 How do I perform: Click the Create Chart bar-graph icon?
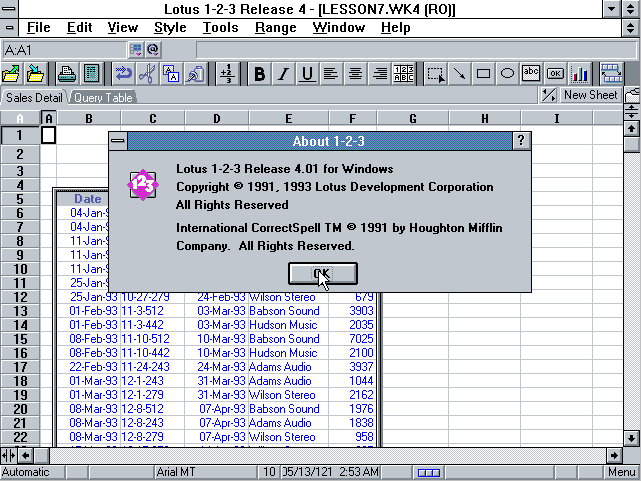580,74
